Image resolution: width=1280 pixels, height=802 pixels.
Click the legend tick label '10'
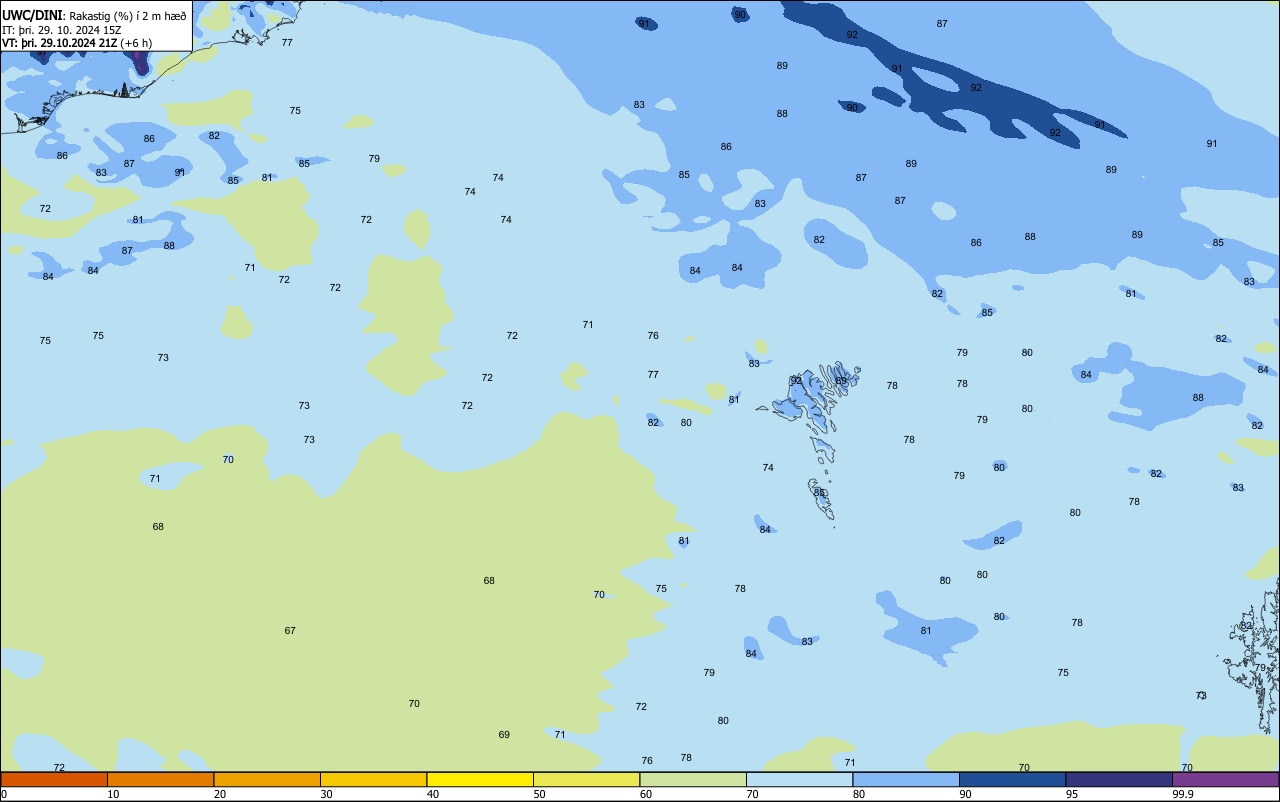pos(114,794)
